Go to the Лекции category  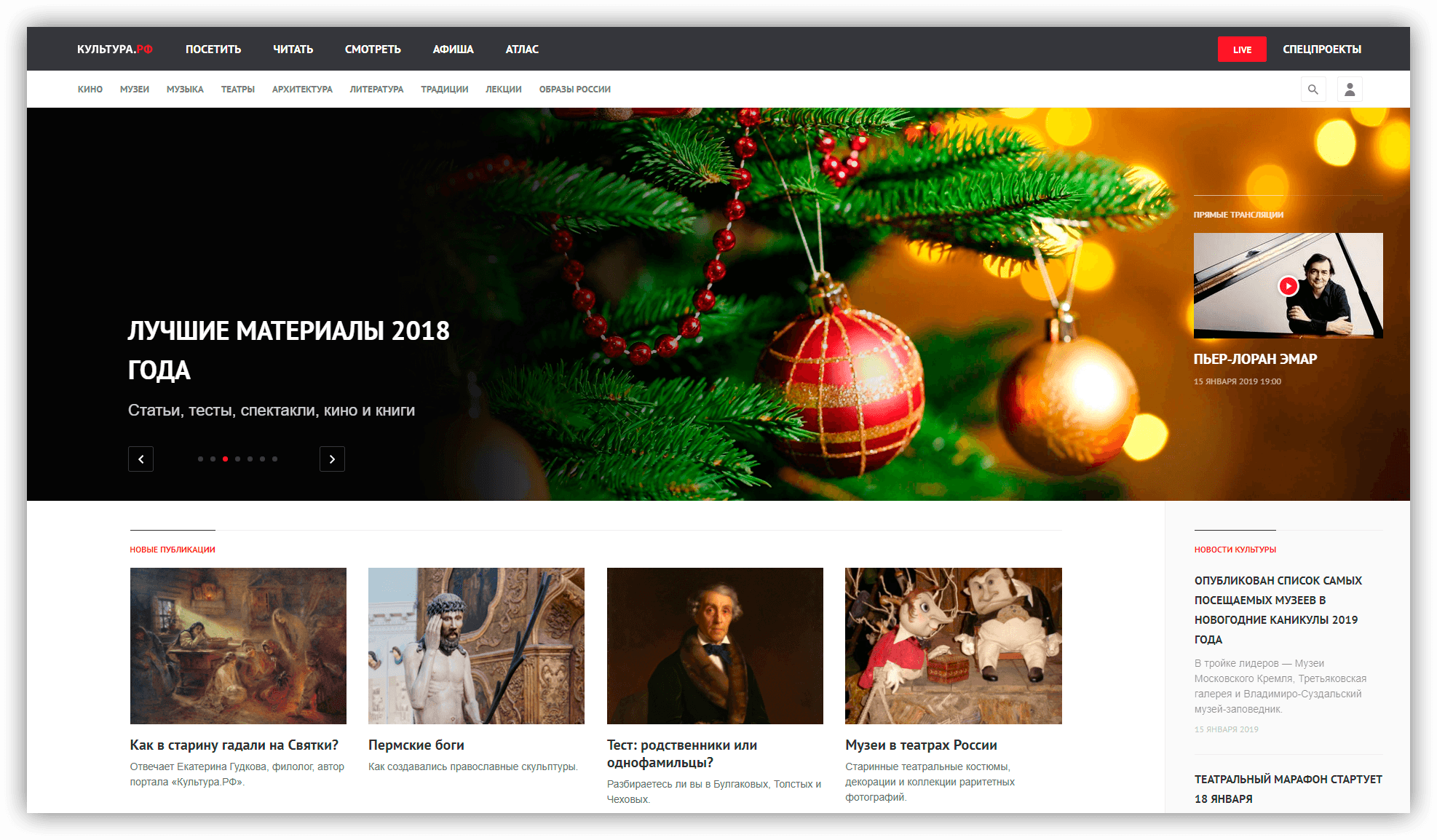pos(504,90)
